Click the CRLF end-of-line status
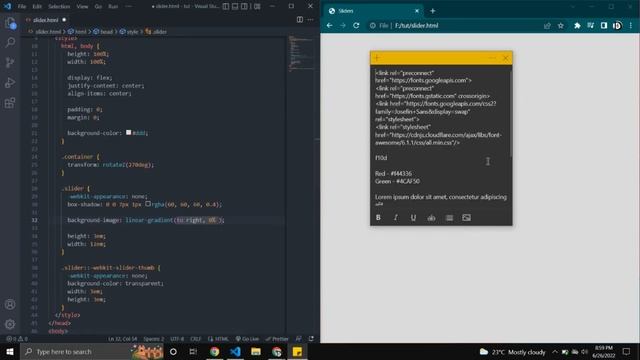640x360 pixels. (196, 339)
